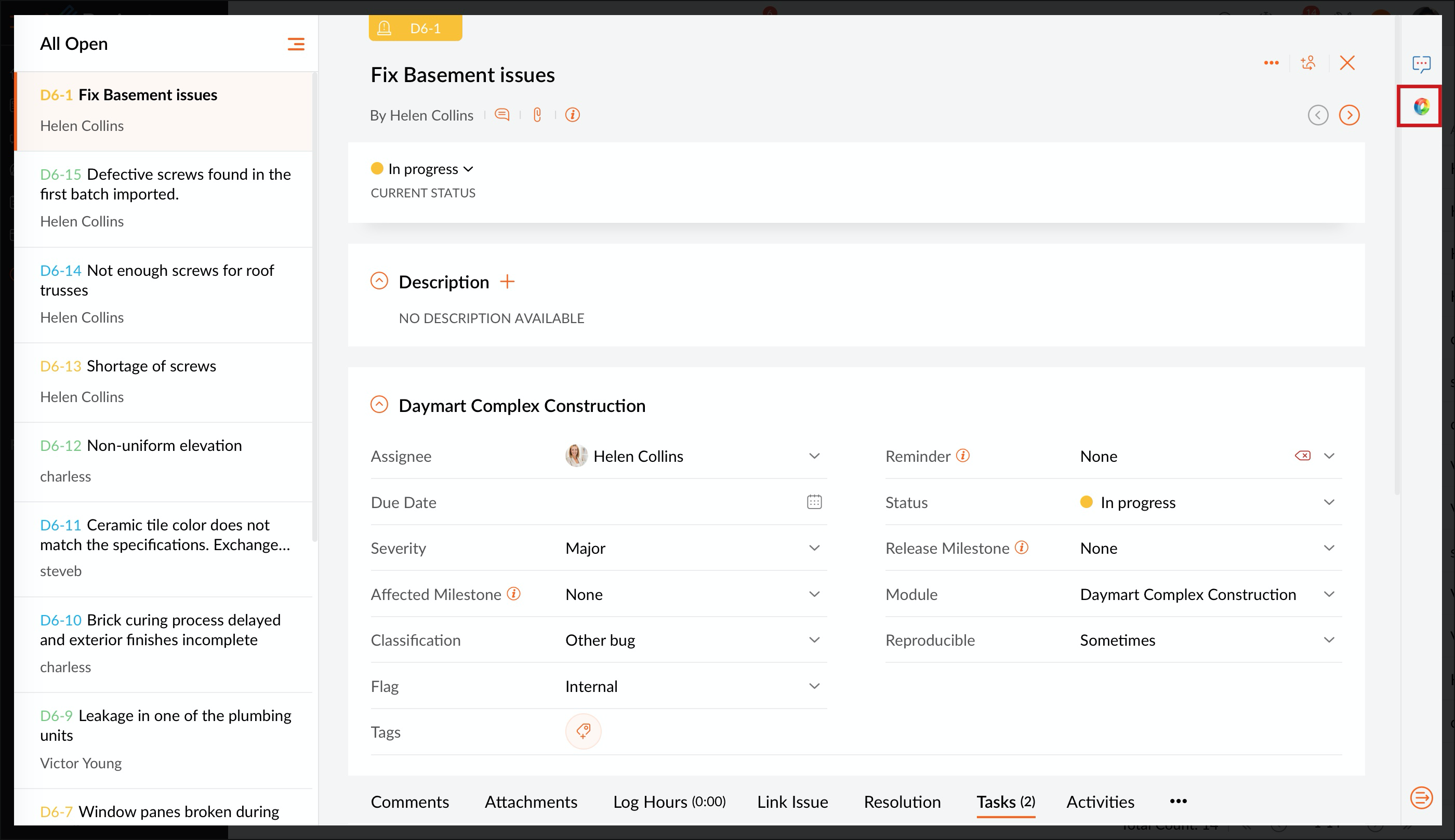Click the comments bubble icon under title

coord(502,115)
